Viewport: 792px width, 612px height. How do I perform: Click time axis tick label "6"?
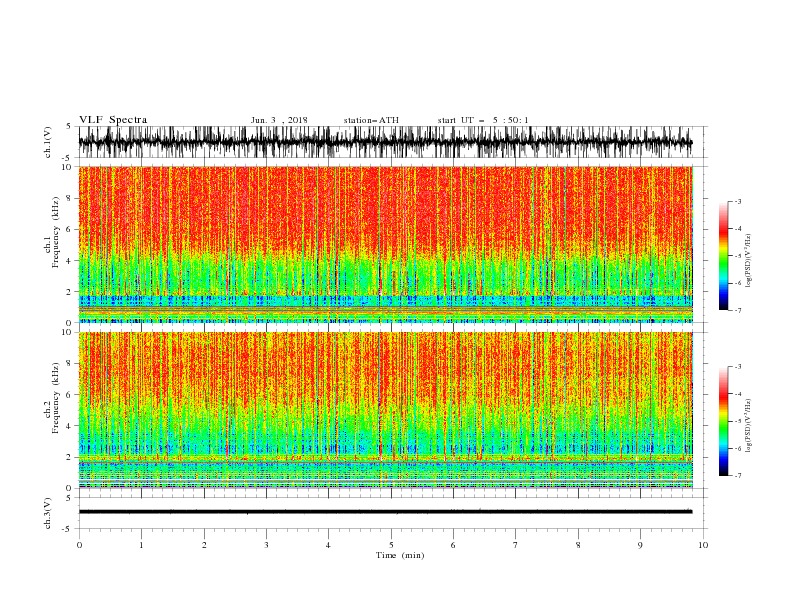click(453, 545)
